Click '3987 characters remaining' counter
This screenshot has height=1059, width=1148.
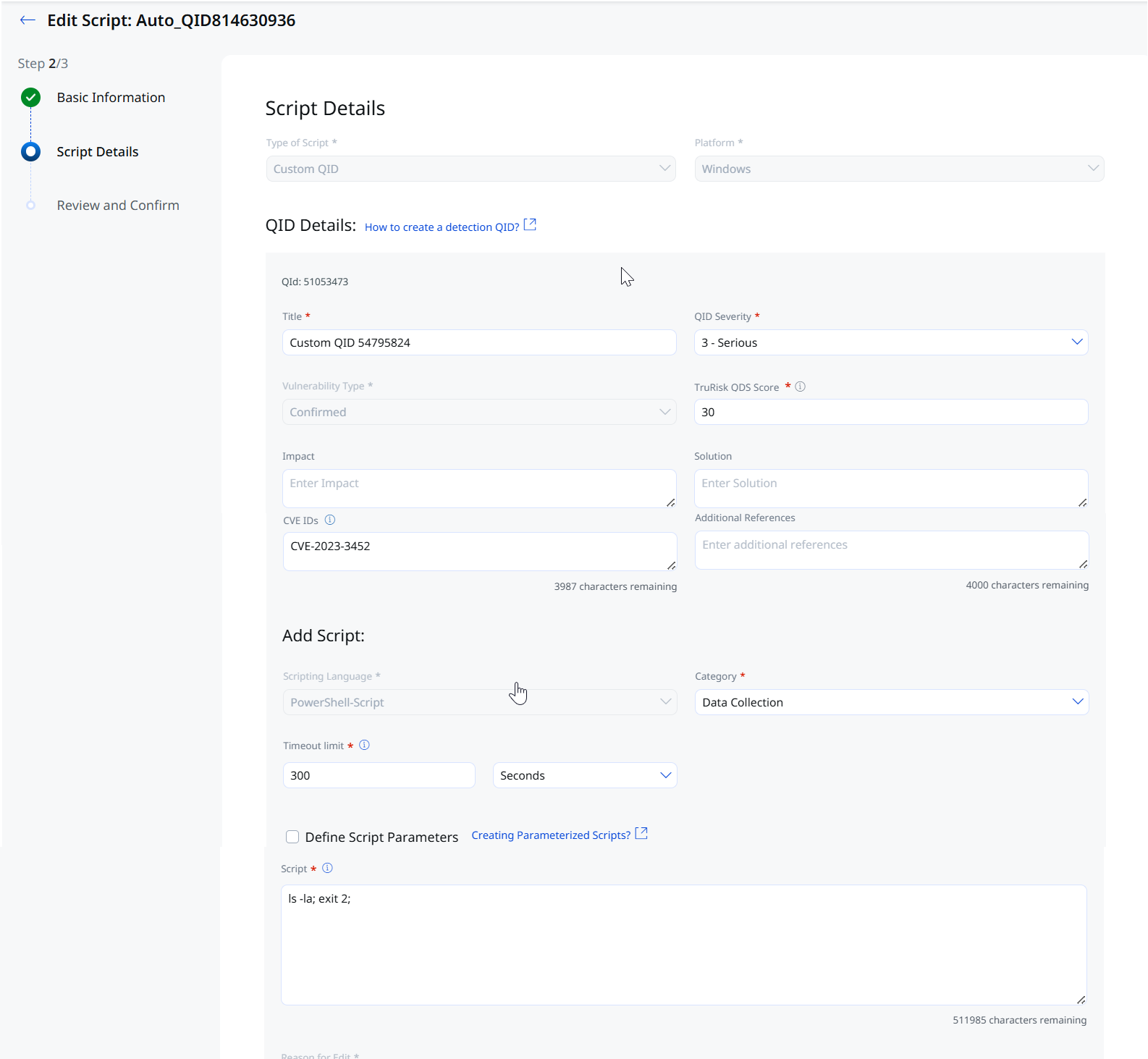point(615,586)
